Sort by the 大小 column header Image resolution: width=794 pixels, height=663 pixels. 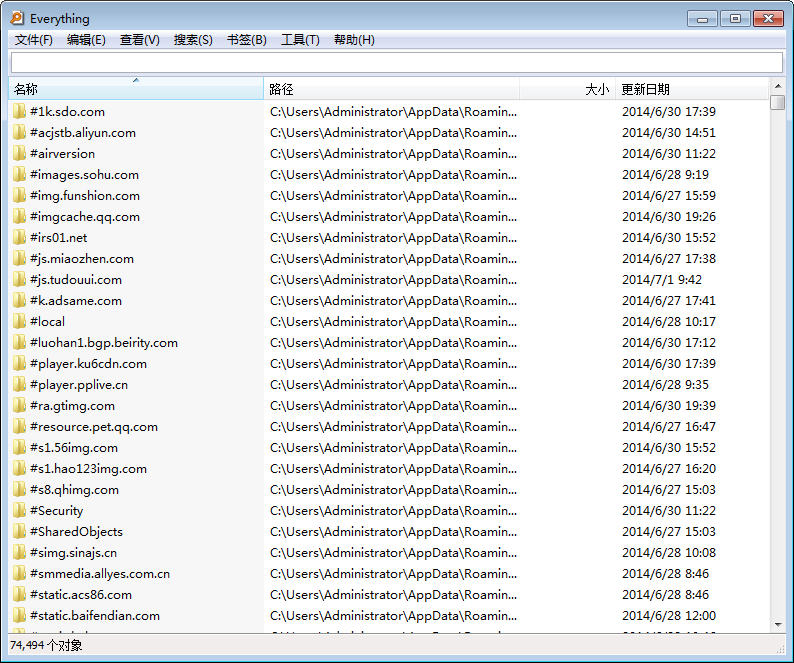pyautogui.click(x=567, y=89)
